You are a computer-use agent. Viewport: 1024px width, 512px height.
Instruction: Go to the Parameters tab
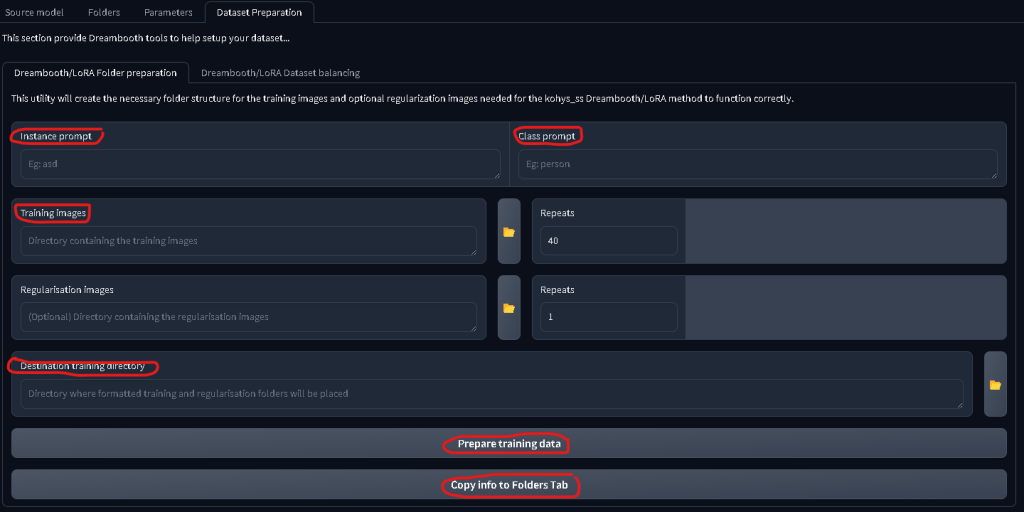click(168, 12)
